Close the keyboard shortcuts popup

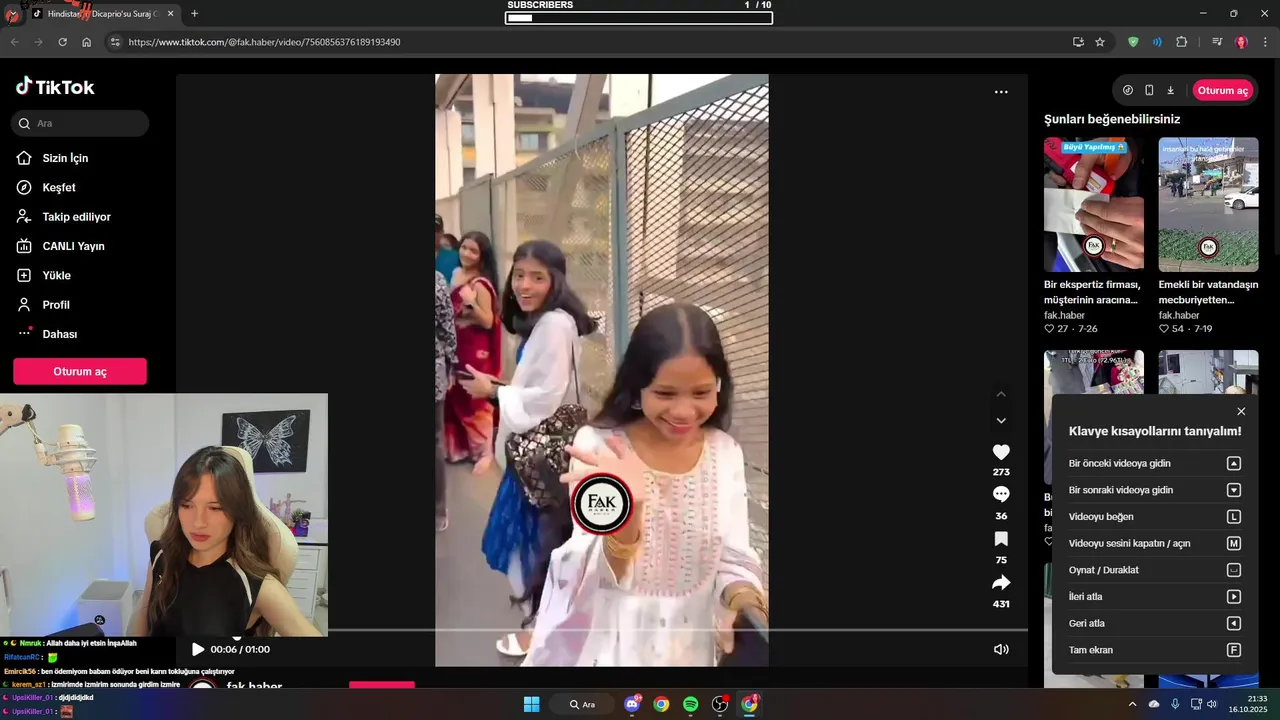click(x=1241, y=411)
